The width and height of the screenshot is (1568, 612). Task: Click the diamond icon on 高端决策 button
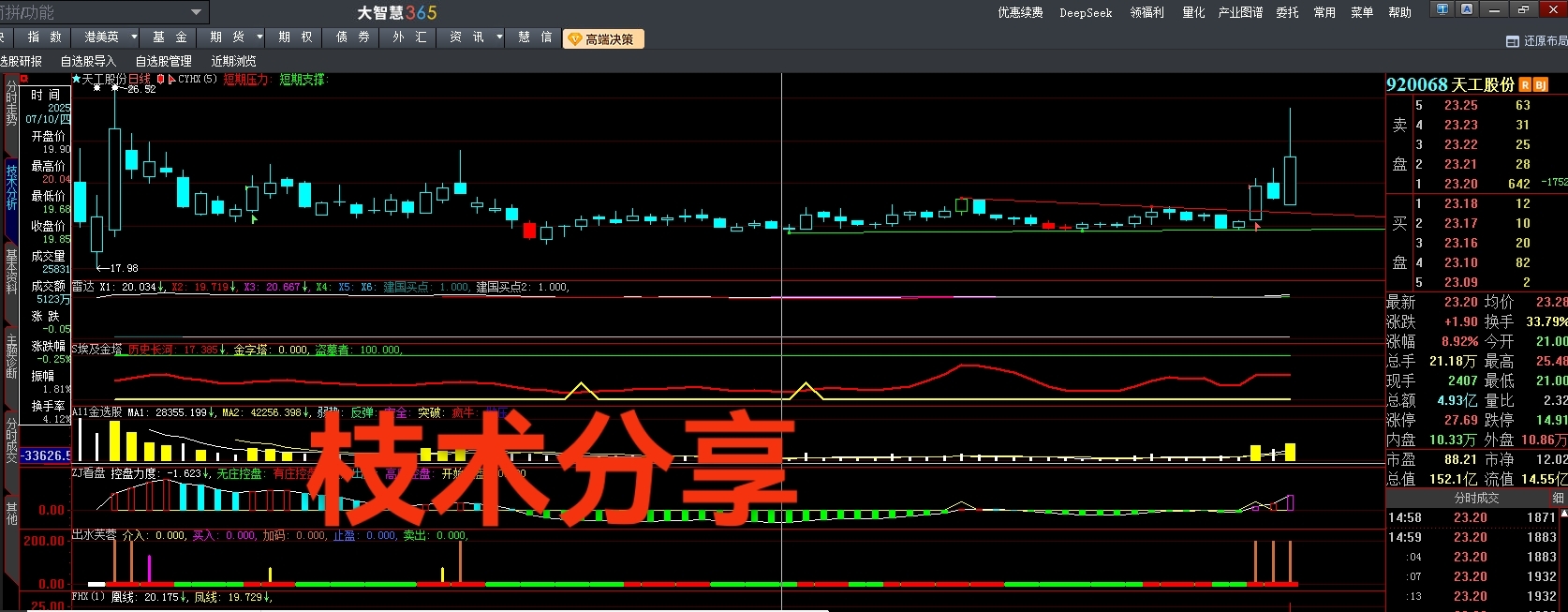click(575, 38)
